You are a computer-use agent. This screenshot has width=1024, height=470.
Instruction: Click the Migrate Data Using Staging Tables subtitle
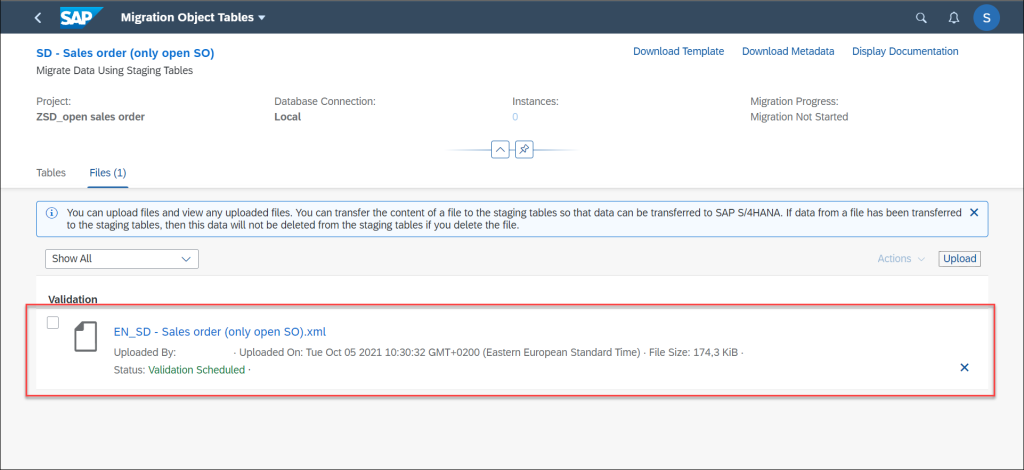[x=114, y=70]
